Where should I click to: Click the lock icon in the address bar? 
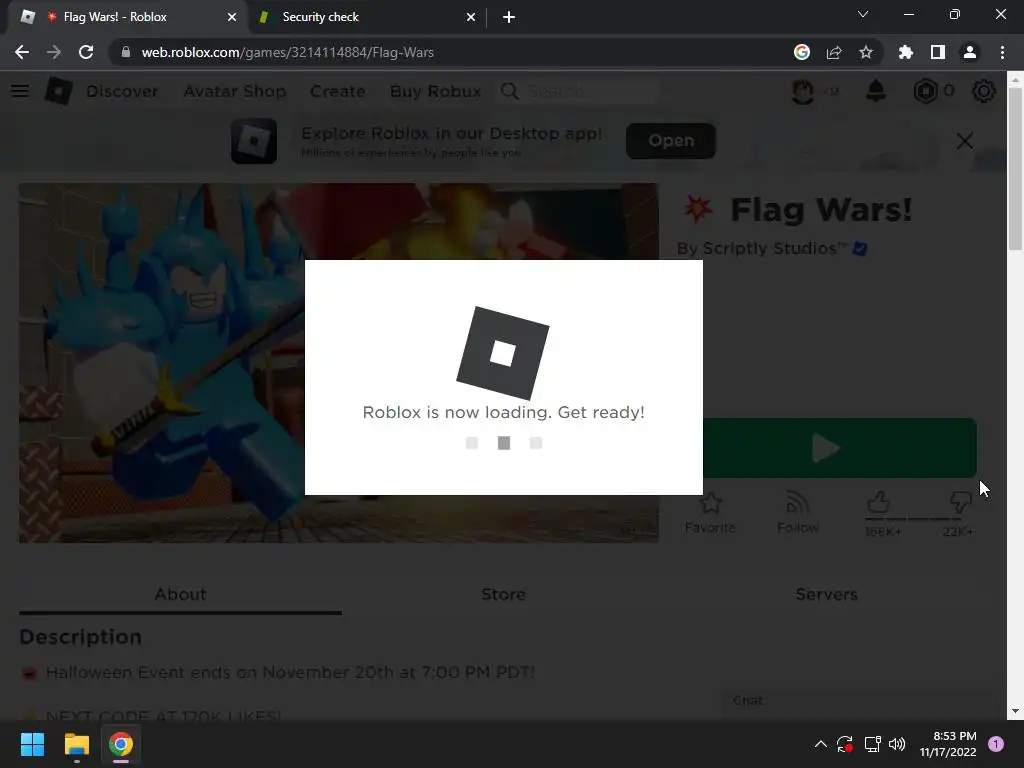126,52
